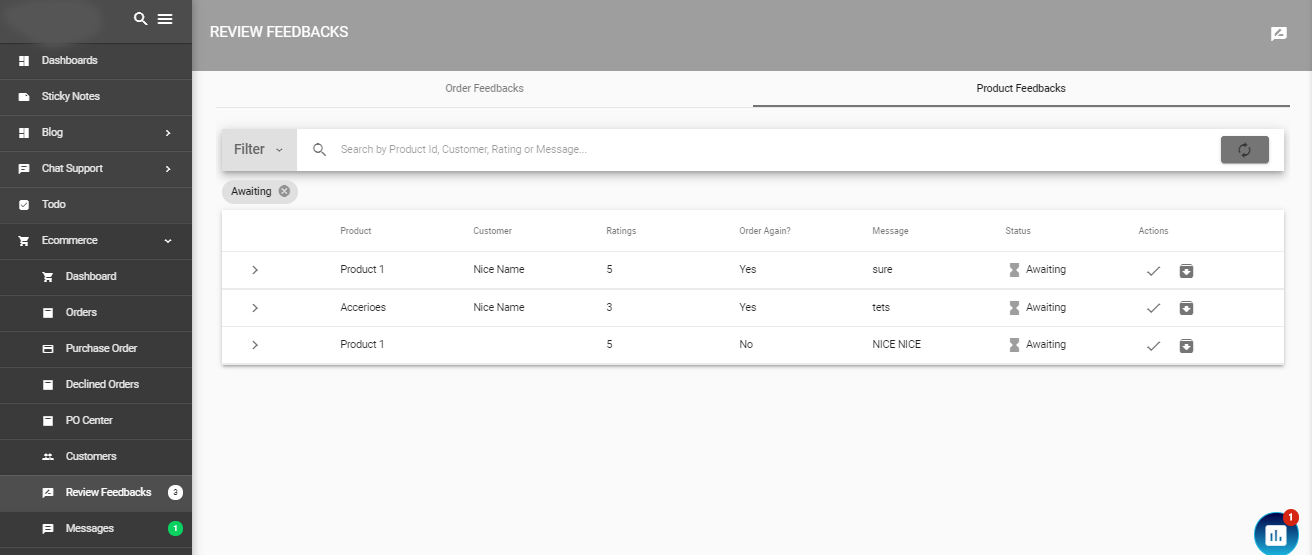Click the Orders icon in sidebar
This screenshot has width=1312, height=555.
point(48,313)
